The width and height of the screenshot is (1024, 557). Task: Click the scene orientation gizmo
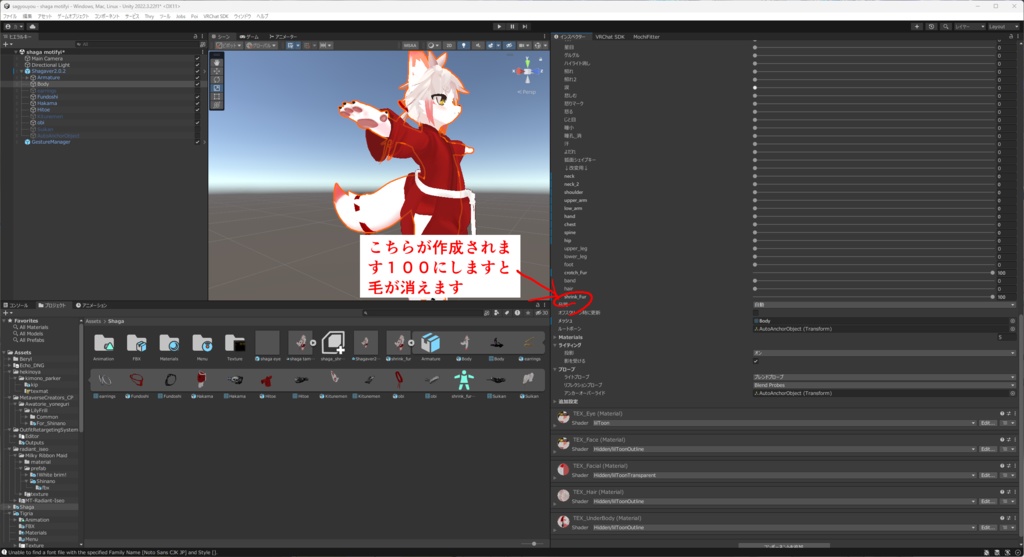coord(527,71)
